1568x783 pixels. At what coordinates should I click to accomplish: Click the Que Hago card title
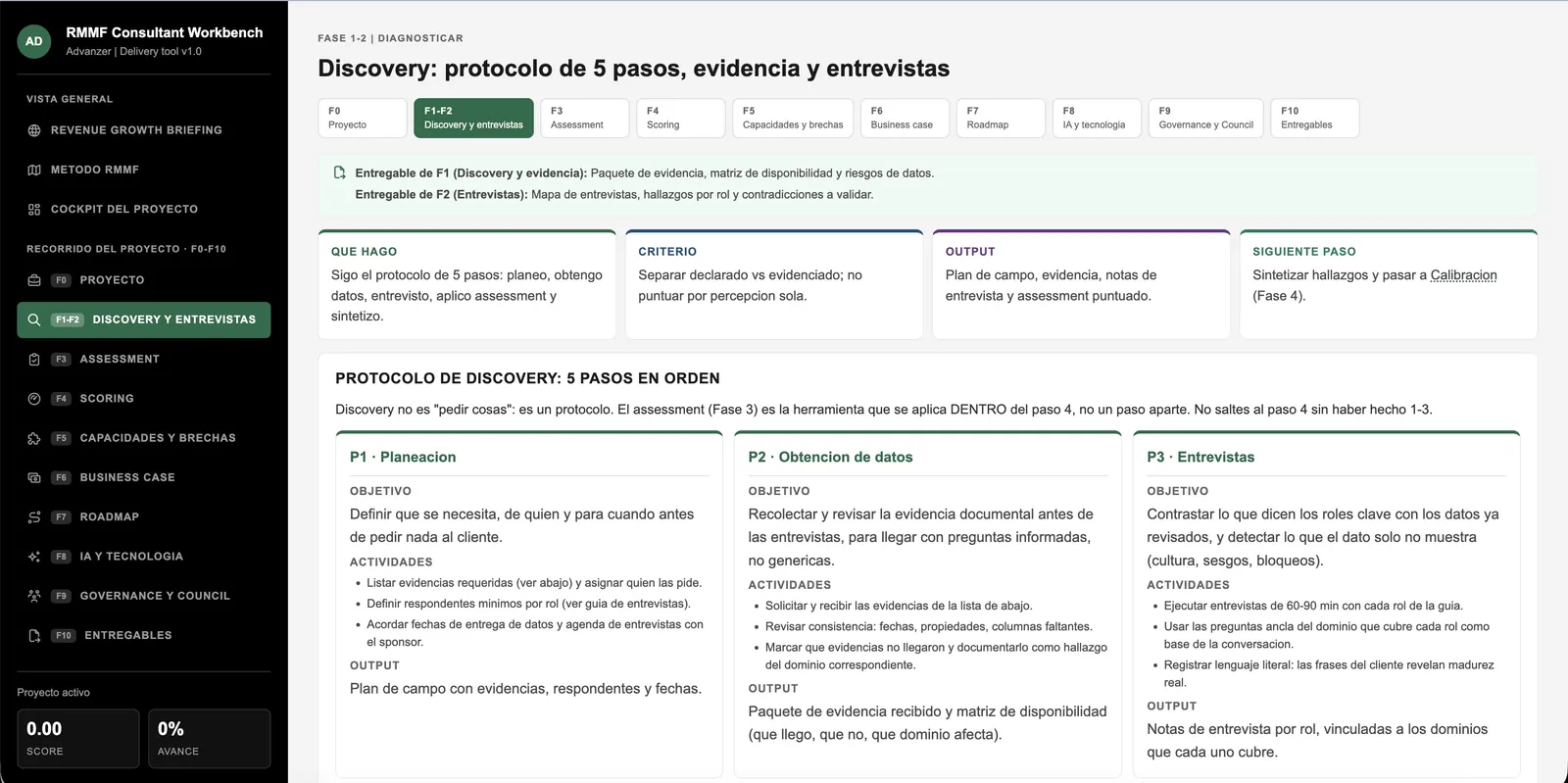click(x=364, y=252)
